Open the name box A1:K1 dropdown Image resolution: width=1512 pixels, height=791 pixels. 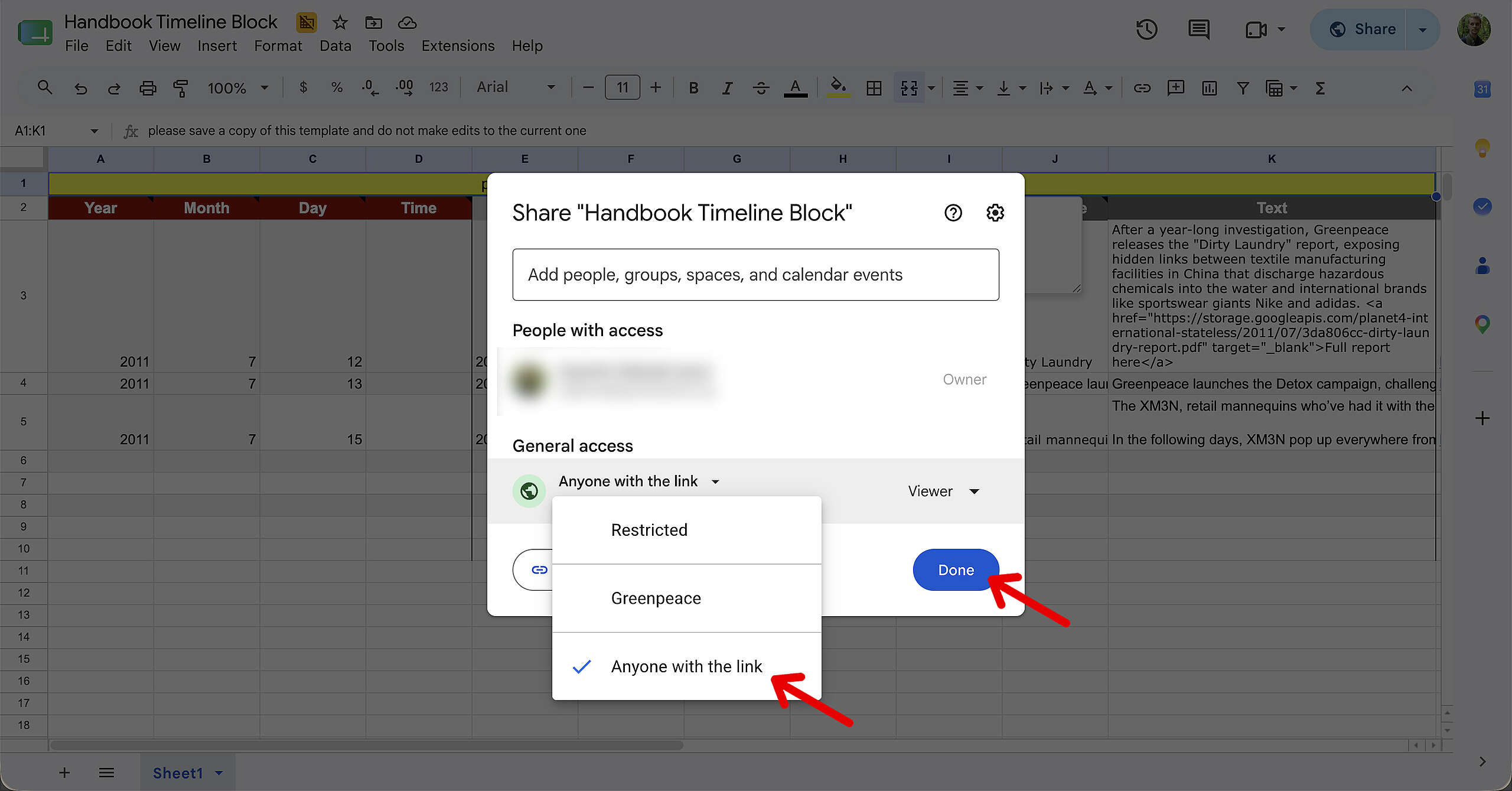tap(94, 131)
